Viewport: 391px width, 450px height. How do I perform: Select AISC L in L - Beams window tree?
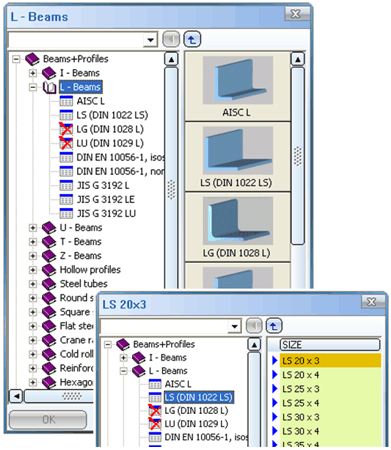(x=91, y=101)
